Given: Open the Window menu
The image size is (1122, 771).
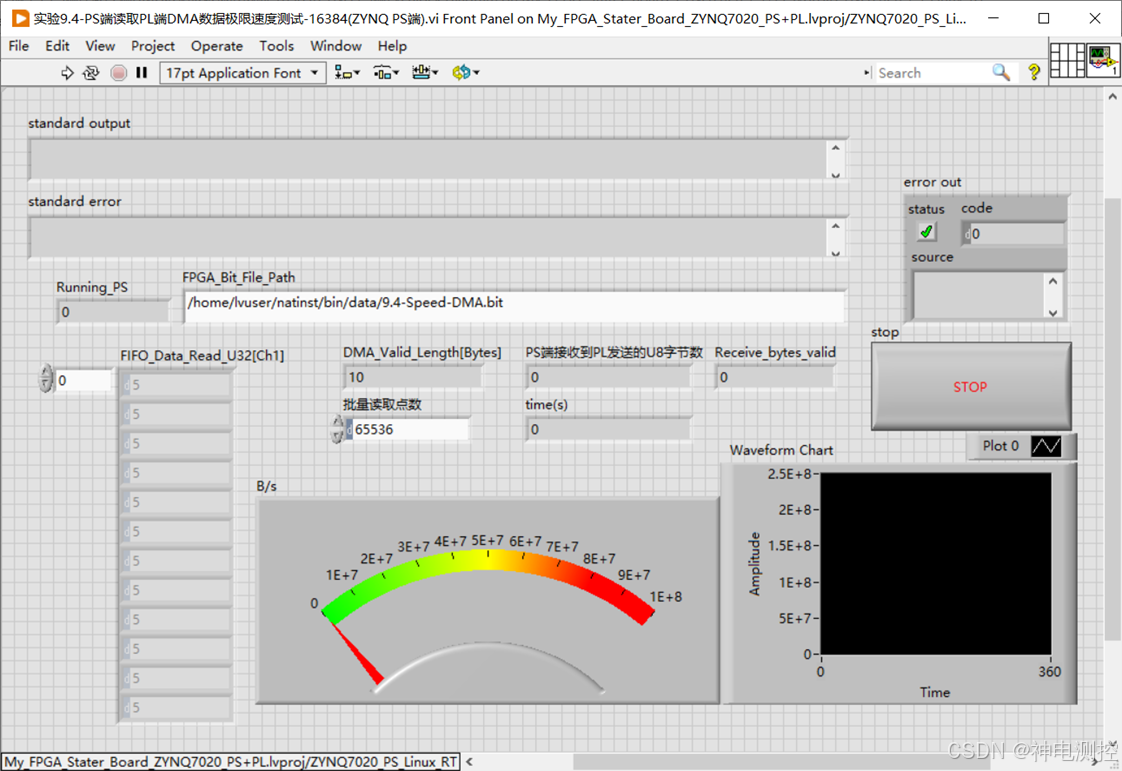Looking at the screenshot, I should pyautogui.click(x=336, y=46).
